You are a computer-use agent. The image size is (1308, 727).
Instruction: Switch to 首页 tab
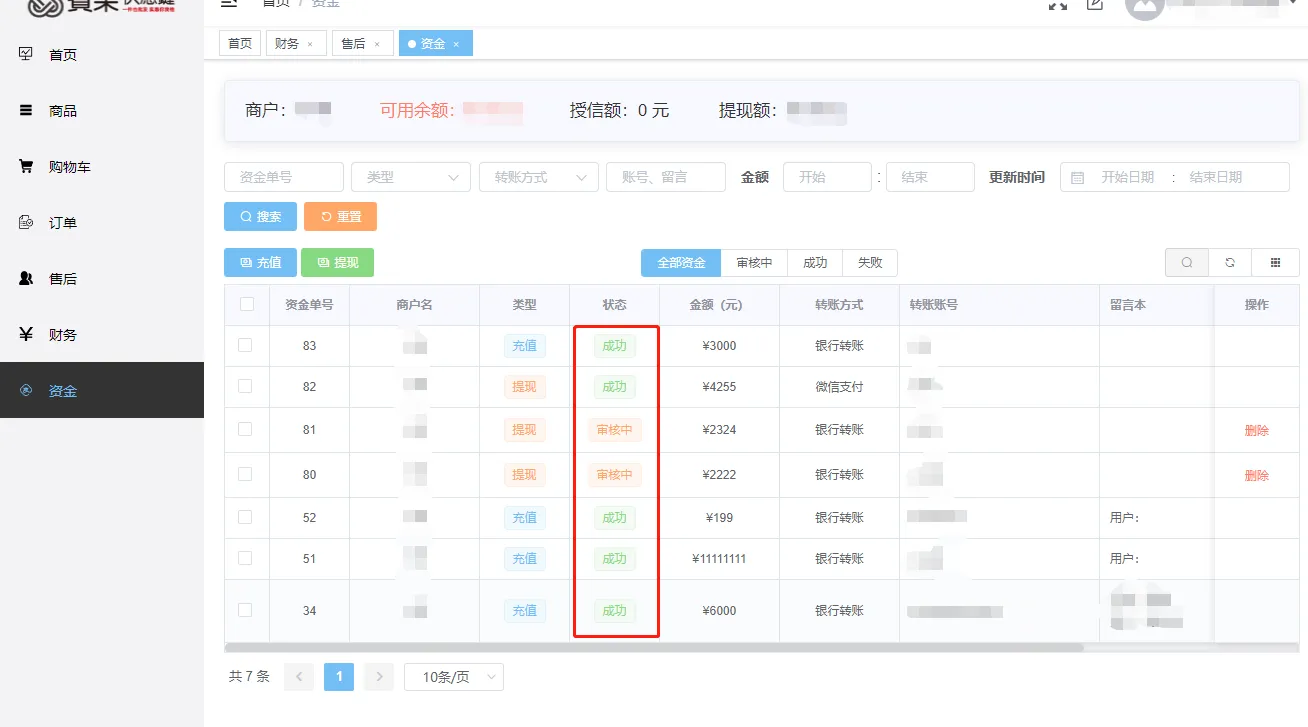pos(240,43)
